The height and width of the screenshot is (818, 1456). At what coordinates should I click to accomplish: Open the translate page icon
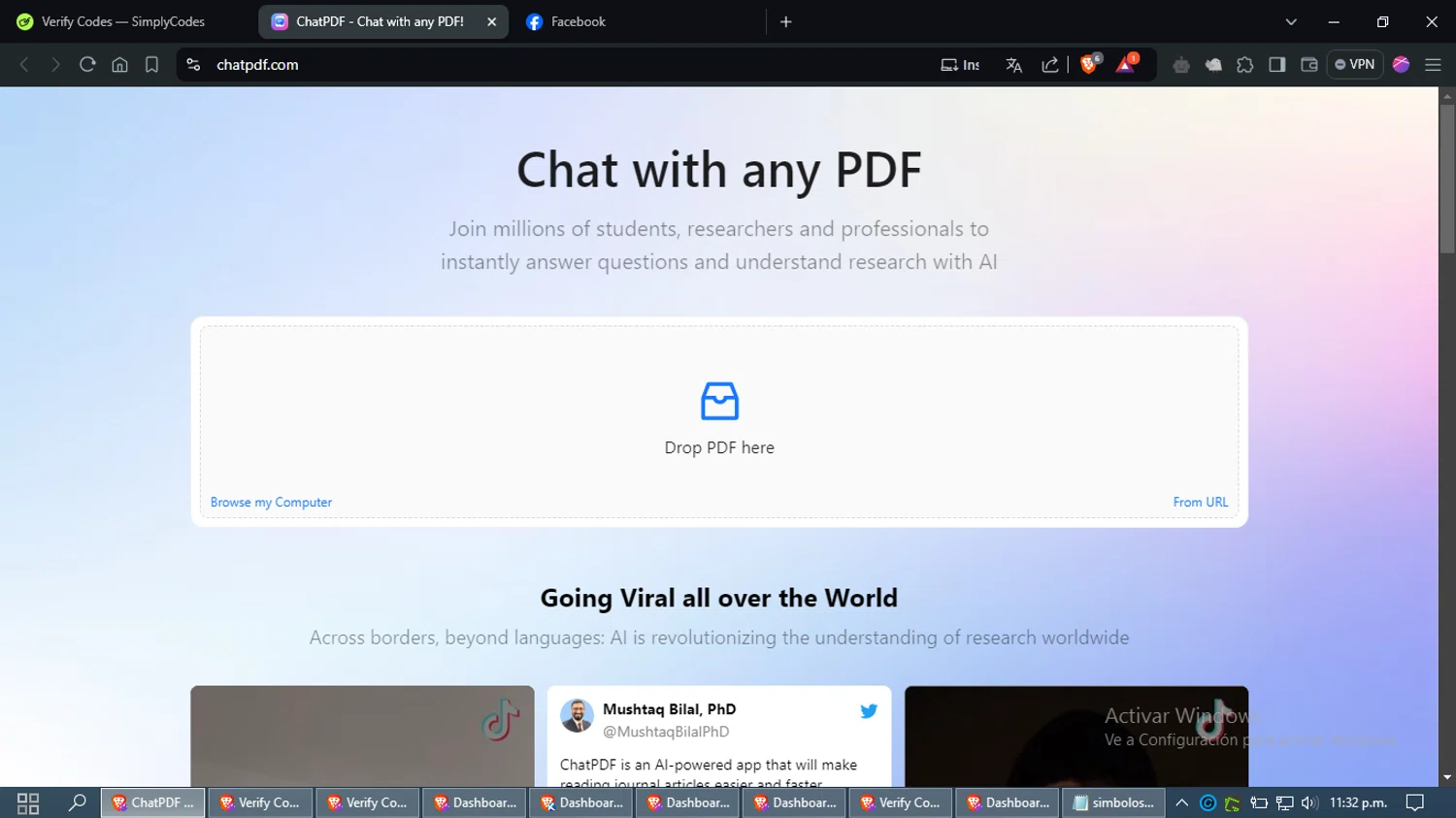coord(1014,65)
